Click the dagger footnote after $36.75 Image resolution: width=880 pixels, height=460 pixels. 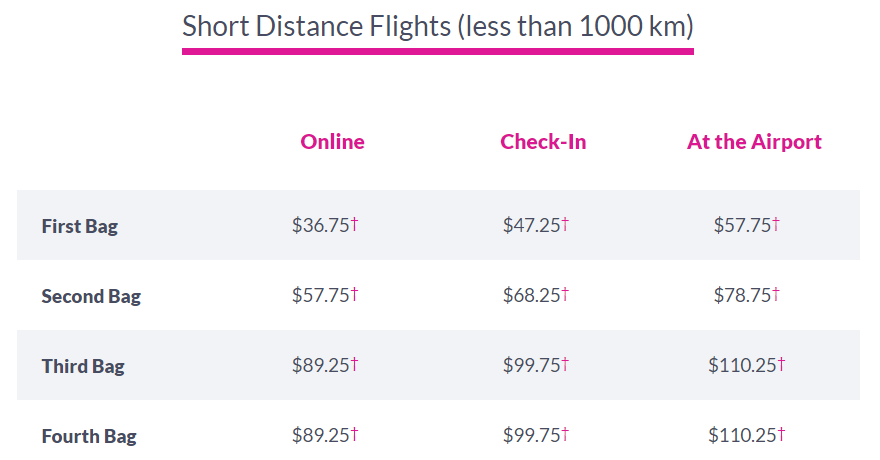(x=355, y=224)
